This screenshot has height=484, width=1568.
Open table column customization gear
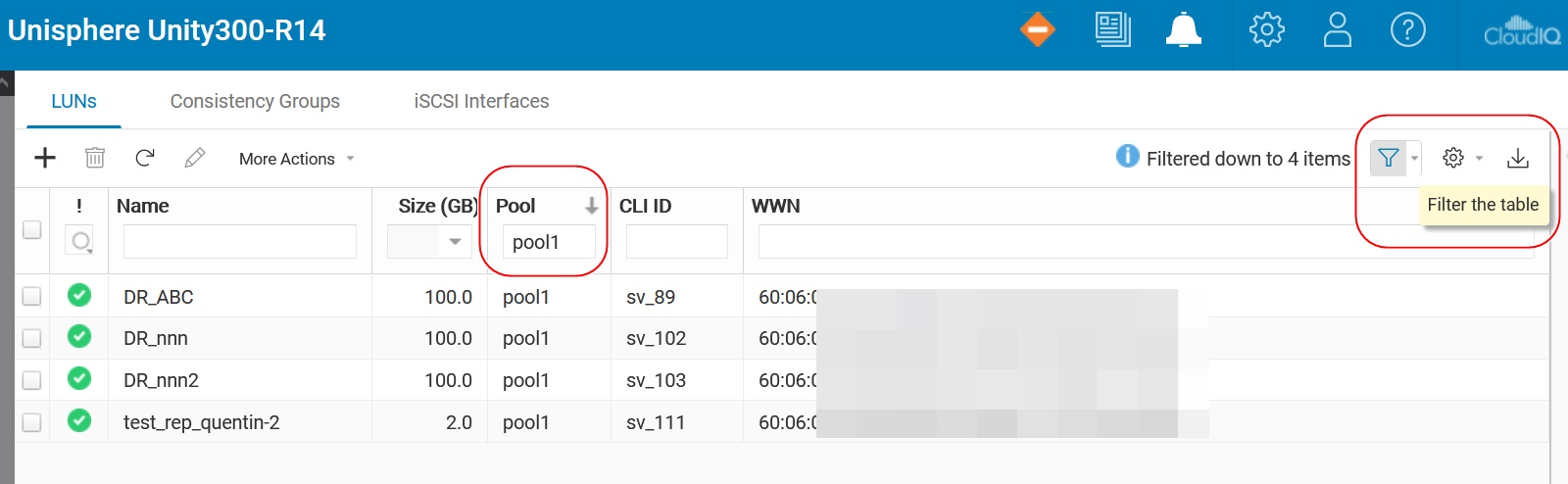click(1453, 158)
